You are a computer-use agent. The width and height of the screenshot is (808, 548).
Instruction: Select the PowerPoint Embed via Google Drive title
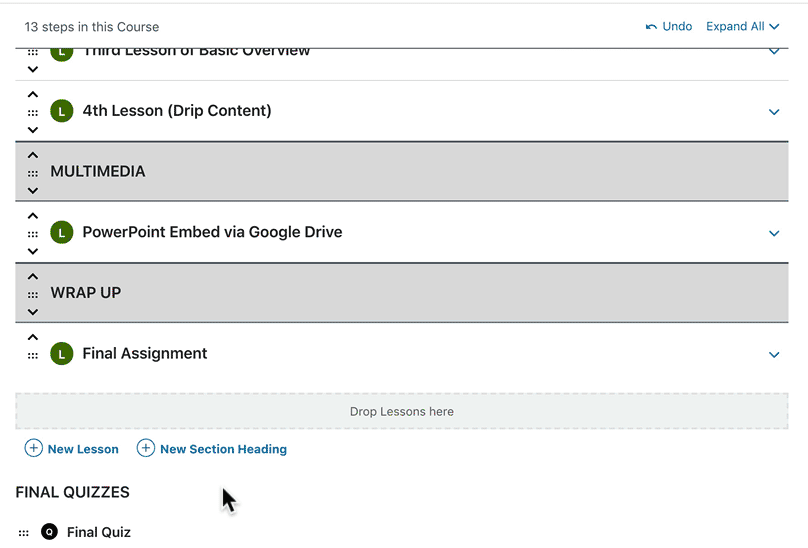[x=212, y=232]
